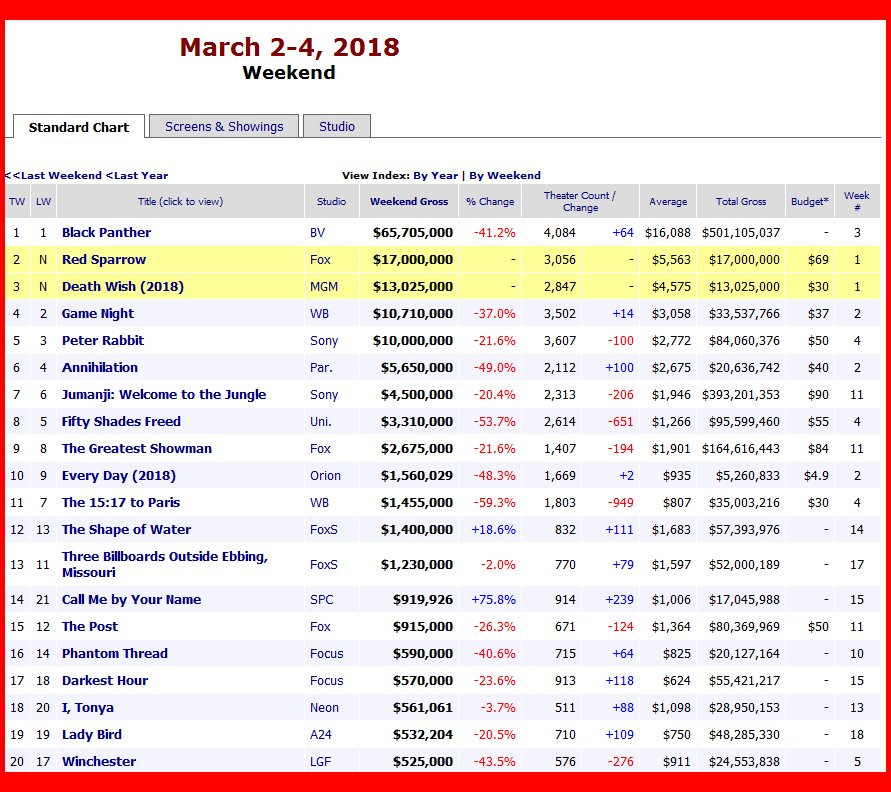Image resolution: width=891 pixels, height=792 pixels.
Task: Sort by Studio column header
Action: 331,201
